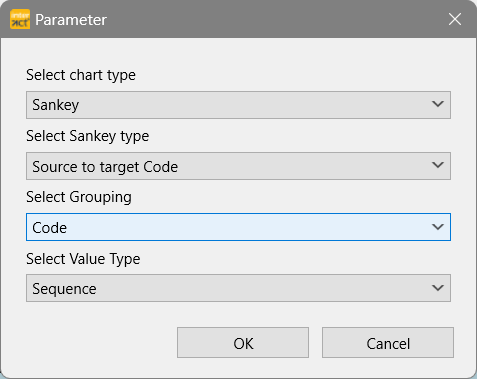
Task: Dismiss dialog using the Cancel button
Action: 388,343
